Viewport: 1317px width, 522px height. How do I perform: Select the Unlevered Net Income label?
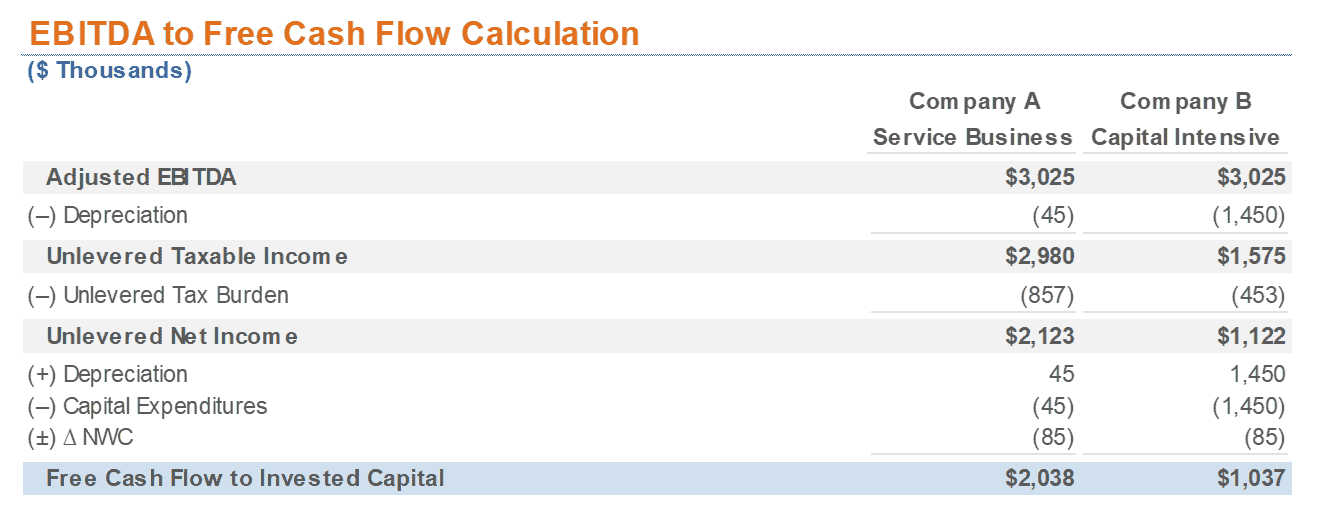[172, 336]
